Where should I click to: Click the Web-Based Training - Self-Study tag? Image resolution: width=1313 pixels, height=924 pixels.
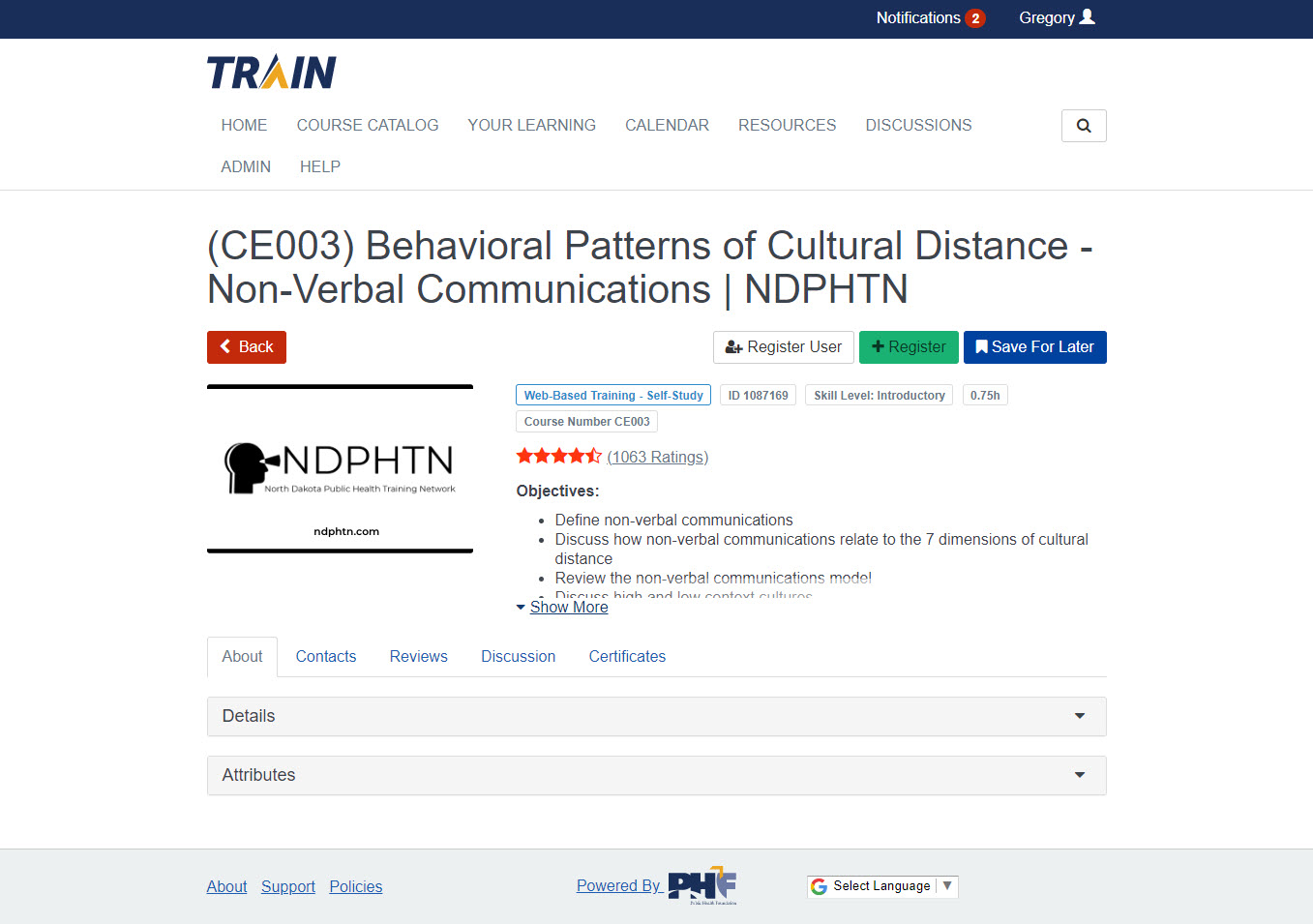613,395
